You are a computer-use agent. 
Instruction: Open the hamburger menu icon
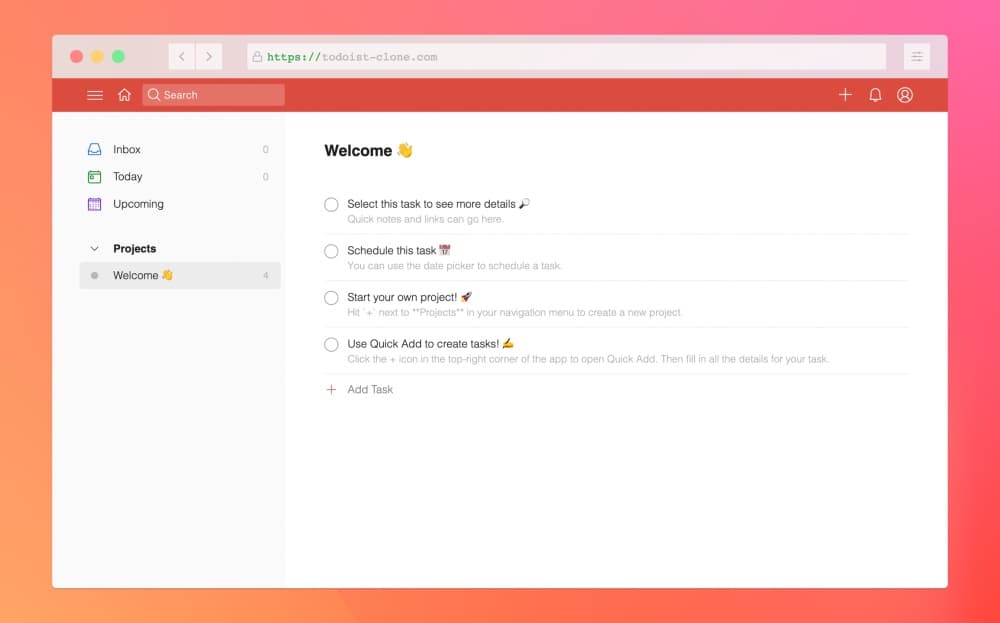(x=95, y=94)
